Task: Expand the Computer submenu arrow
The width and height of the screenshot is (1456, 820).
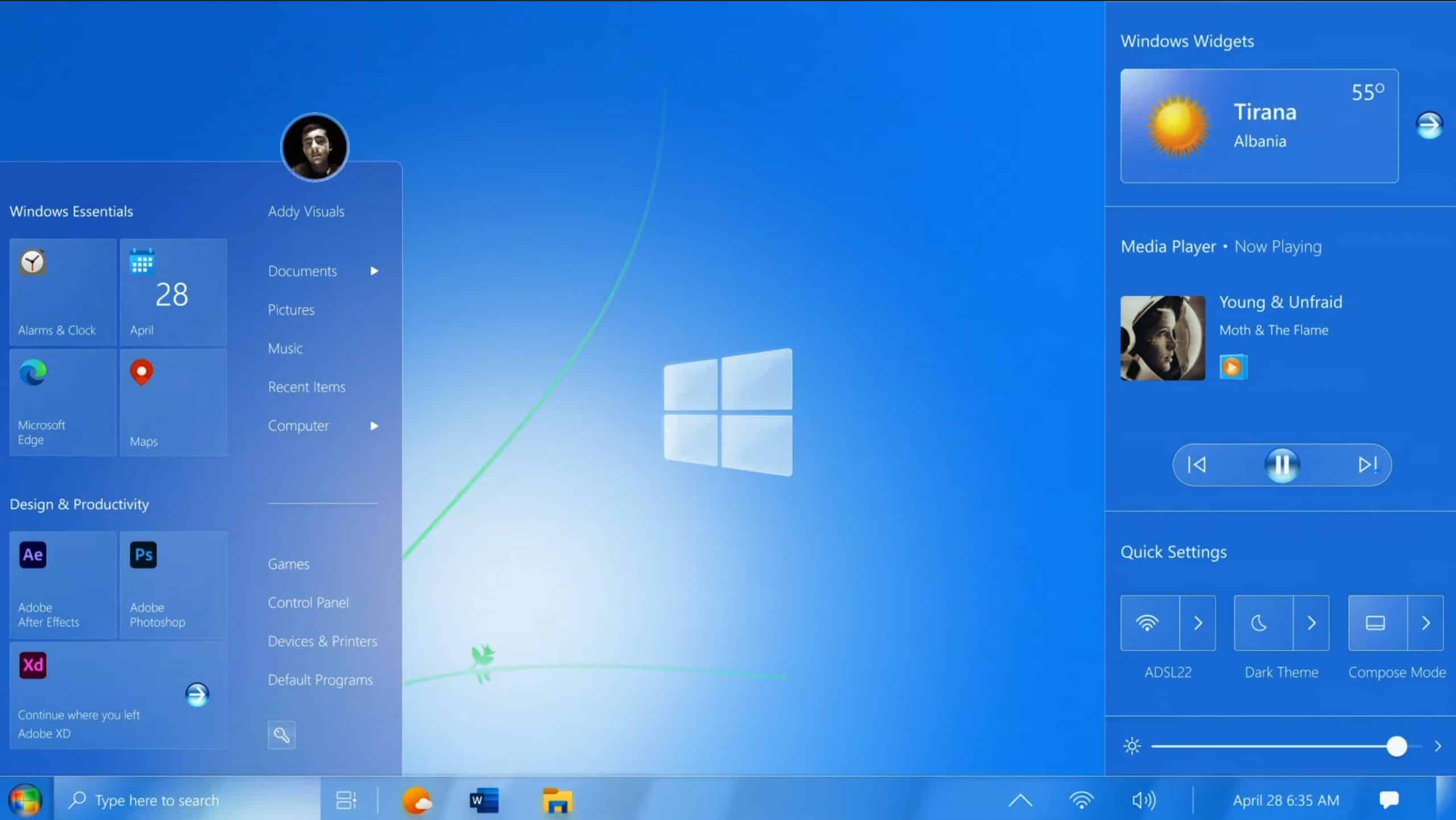Action: point(374,426)
